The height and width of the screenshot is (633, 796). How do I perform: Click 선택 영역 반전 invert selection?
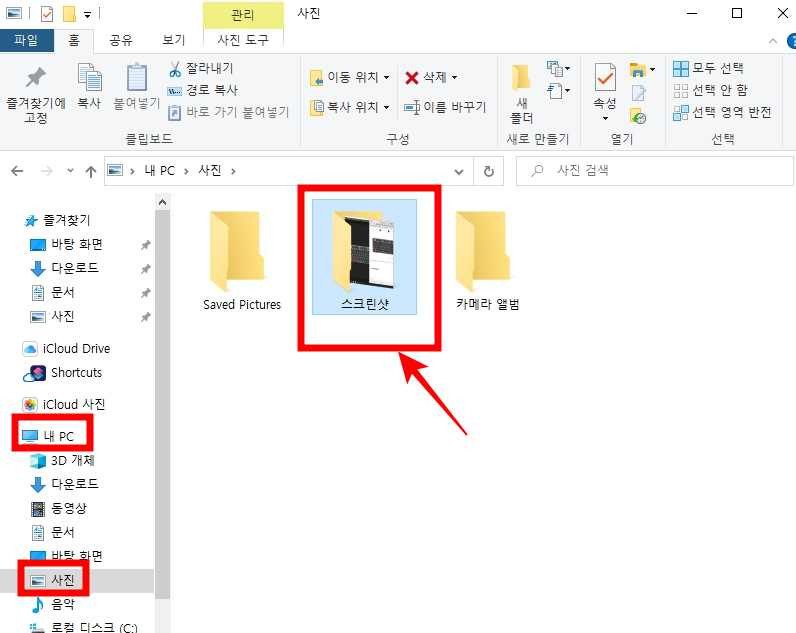pyautogui.click(x=722, y=112)
